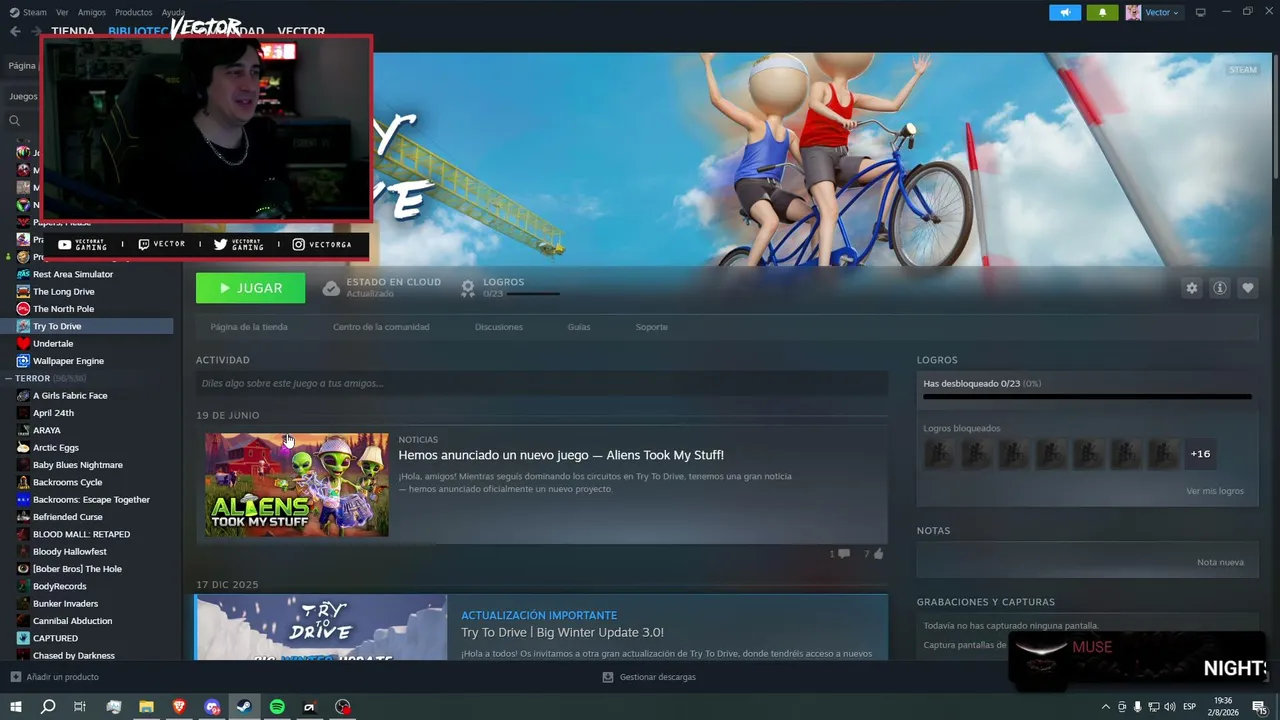Open the Windows Start menu
This screenshot has height=720, width=1280.
point(16,707)
